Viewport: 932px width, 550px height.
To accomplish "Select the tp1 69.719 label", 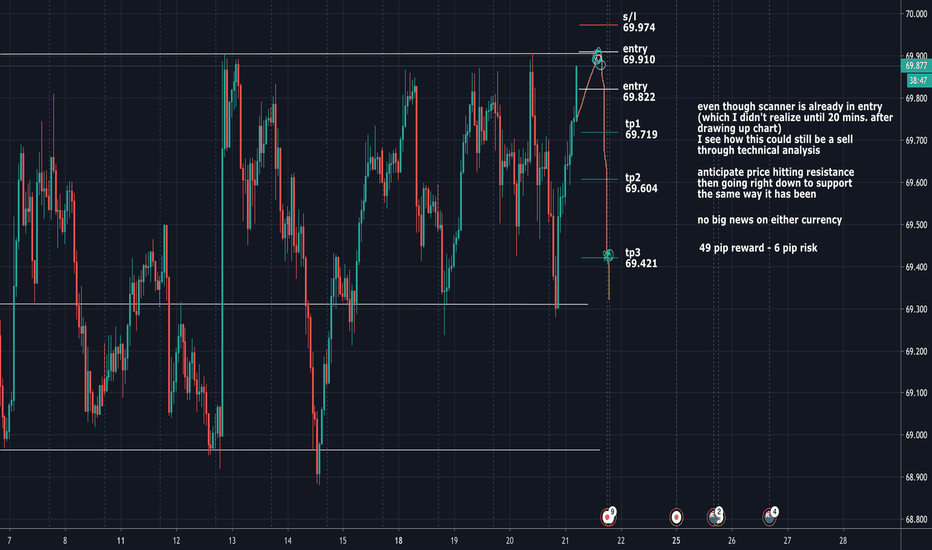I will point(641,128).
